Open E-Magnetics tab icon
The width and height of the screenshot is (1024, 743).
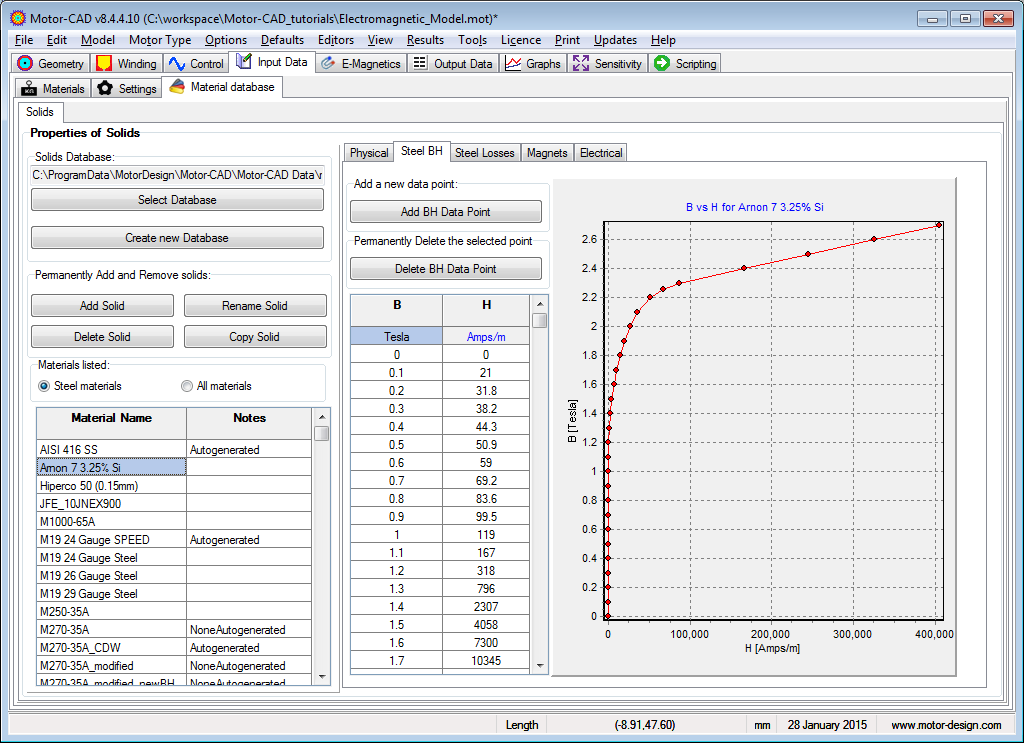pos(328,63)
